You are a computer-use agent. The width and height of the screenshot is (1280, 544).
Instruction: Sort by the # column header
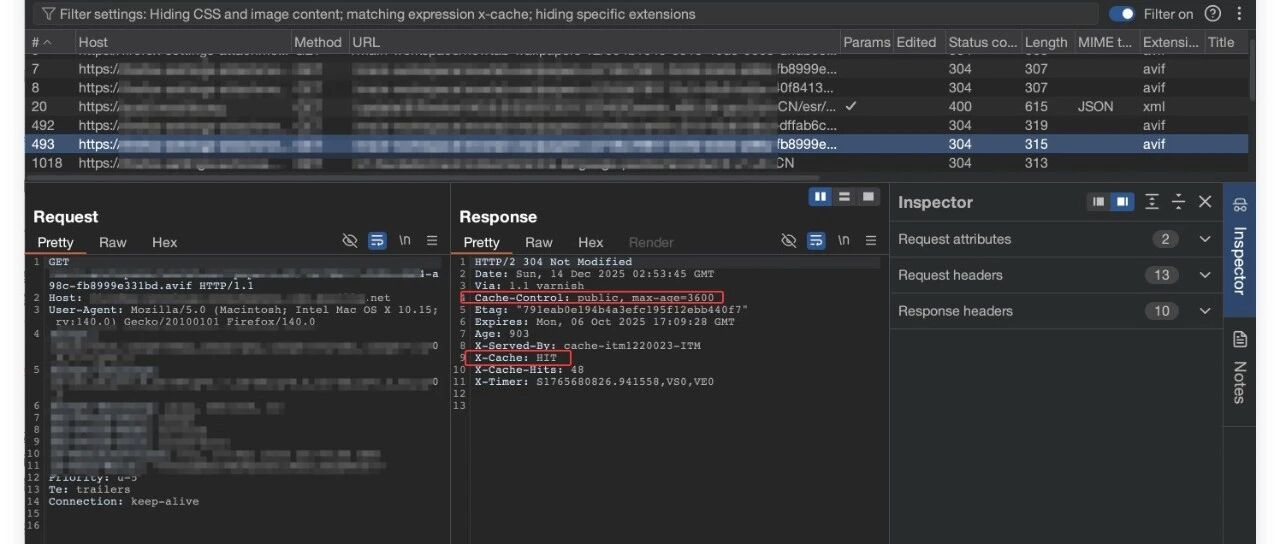pyautogui.click(x=40, y=42)
